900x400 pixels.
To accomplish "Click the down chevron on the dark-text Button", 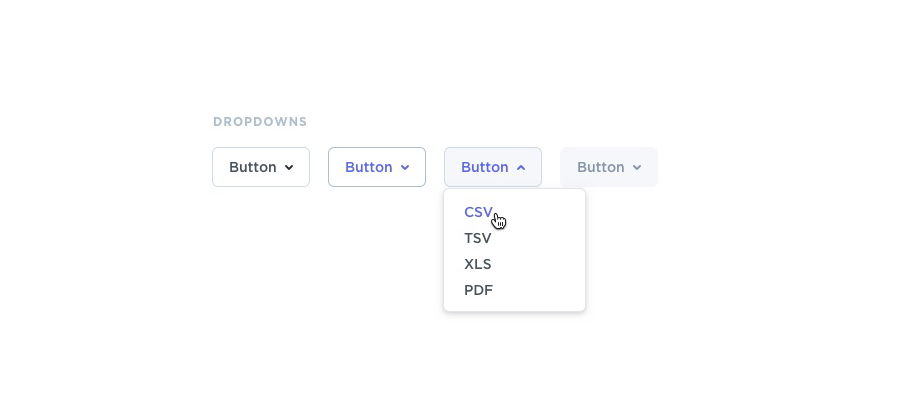I will point(289,168).
